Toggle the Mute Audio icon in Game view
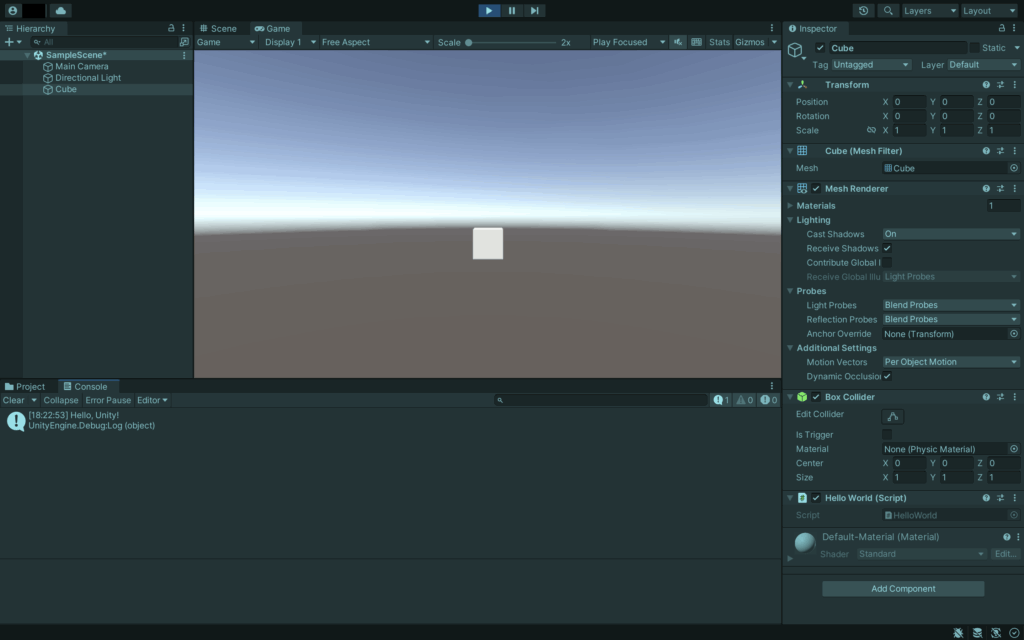1024x640 pixels. (680, 42)
